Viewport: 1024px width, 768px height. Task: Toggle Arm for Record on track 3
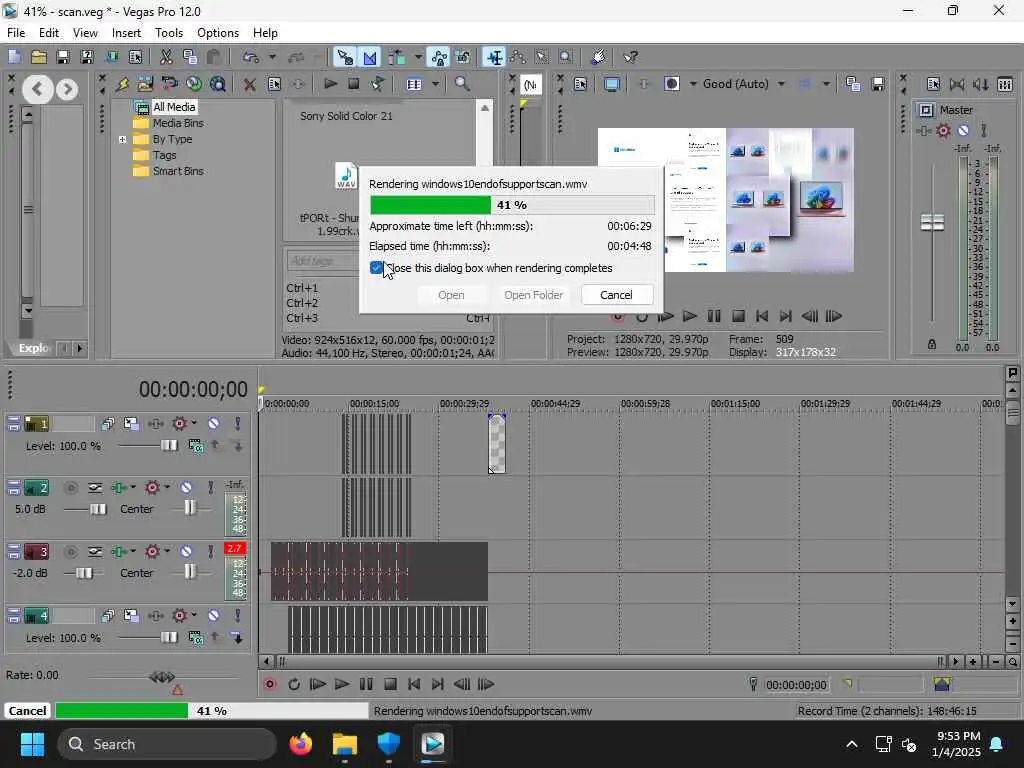click(x=71, y=552)
